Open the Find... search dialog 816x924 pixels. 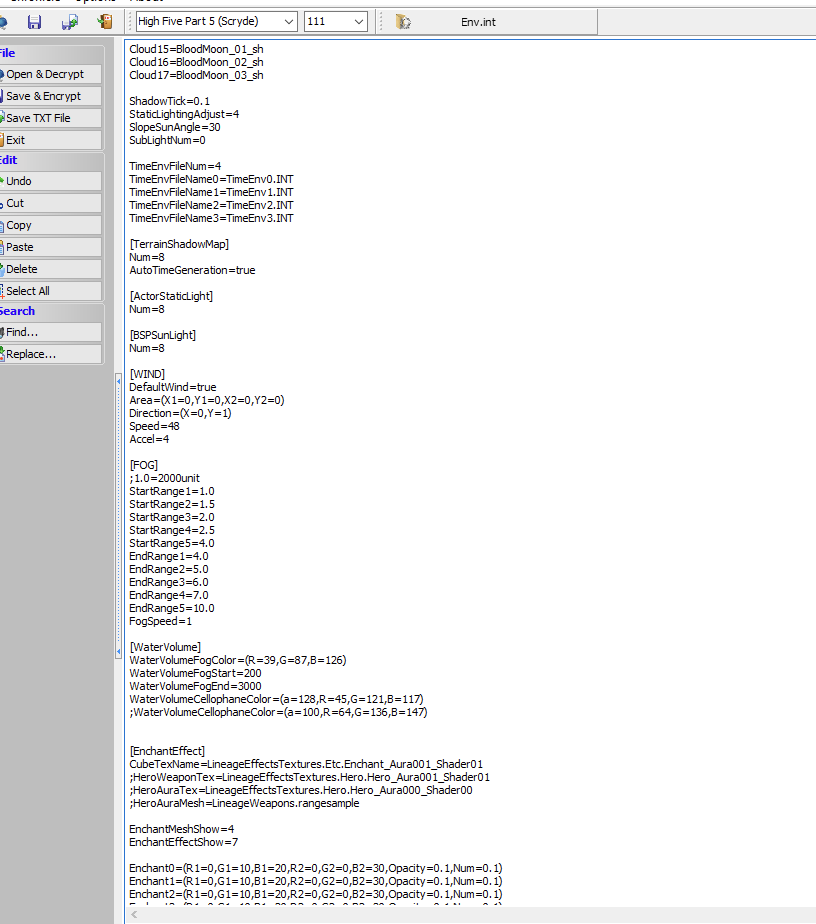point(50,332)
